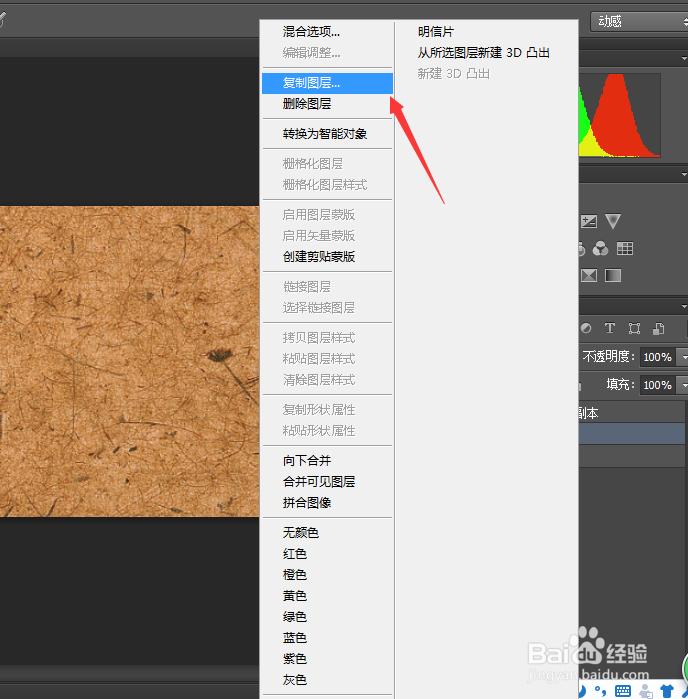Open the histogram panel menu arrow
The image size is (688, 699).
[684, 58]
